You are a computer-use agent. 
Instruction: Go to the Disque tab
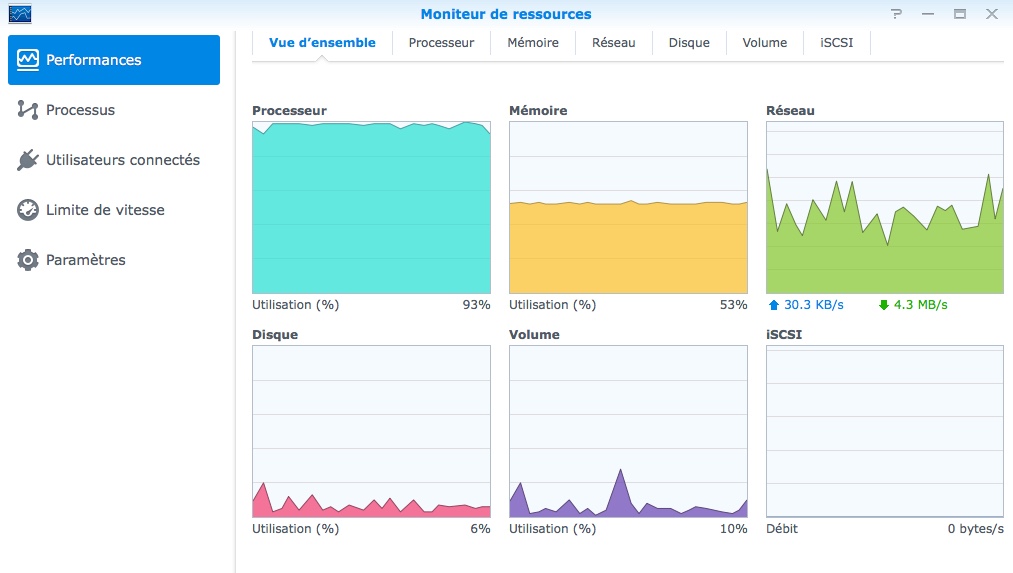[689, 43]
